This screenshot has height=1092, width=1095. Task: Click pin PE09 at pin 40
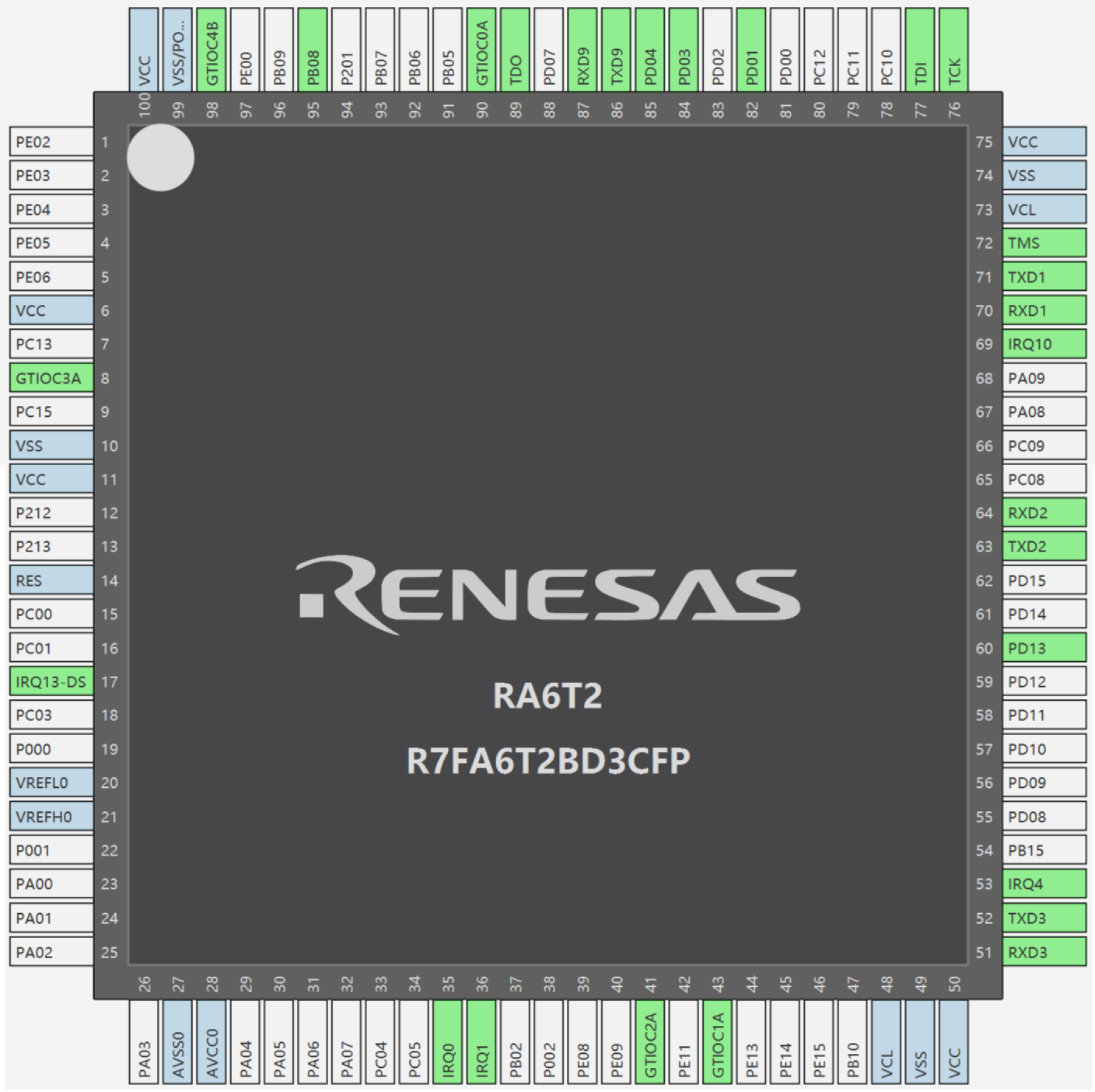617,1041
